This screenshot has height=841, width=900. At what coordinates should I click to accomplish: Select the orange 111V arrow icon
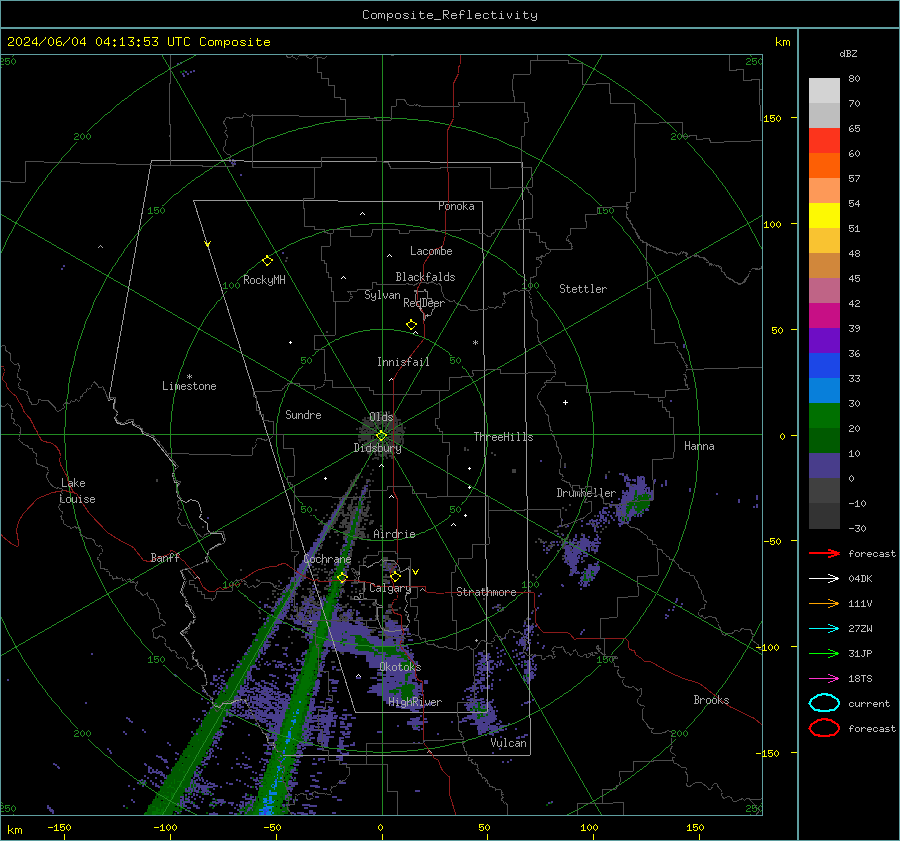coord(824,603)
